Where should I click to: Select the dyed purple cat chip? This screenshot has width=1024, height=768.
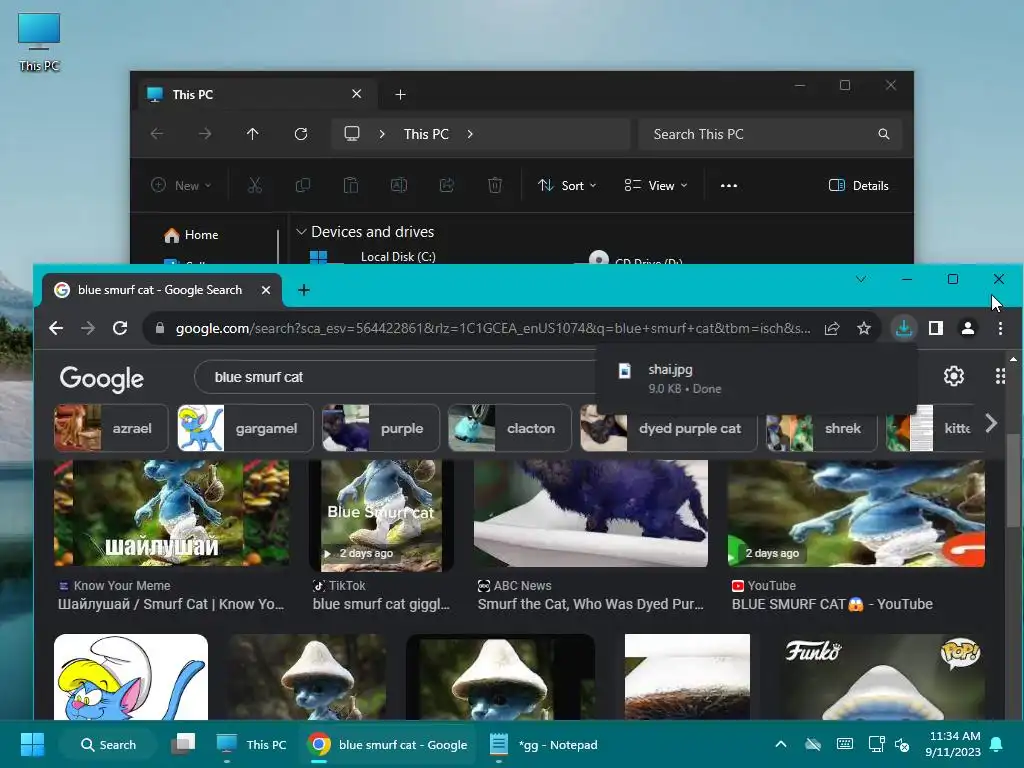click(x=669, y=428)
